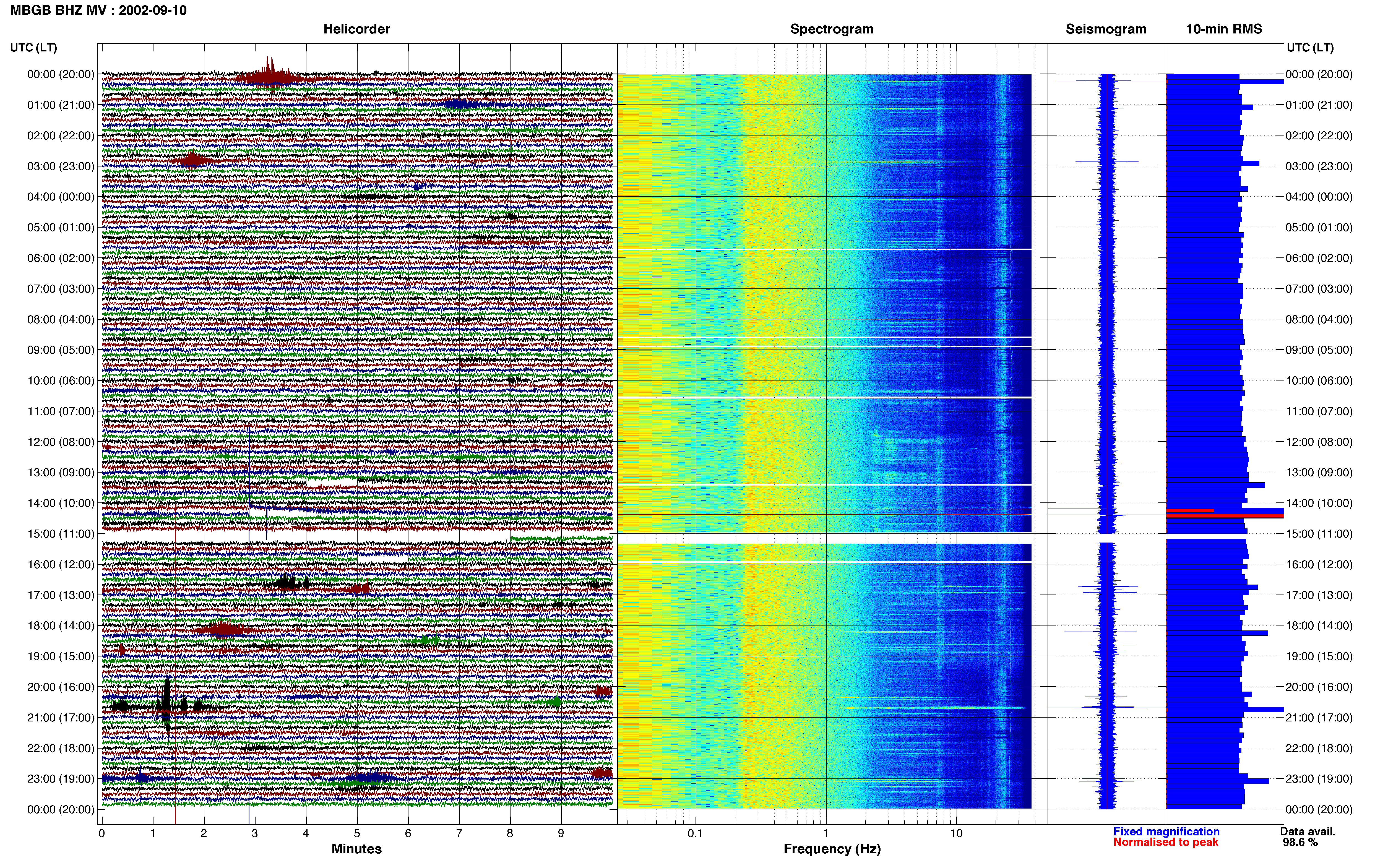Click left time label '23:00 (19:00)'
Image resolution: width=1388 pixels, height=868 pixels.
(61, 779)
